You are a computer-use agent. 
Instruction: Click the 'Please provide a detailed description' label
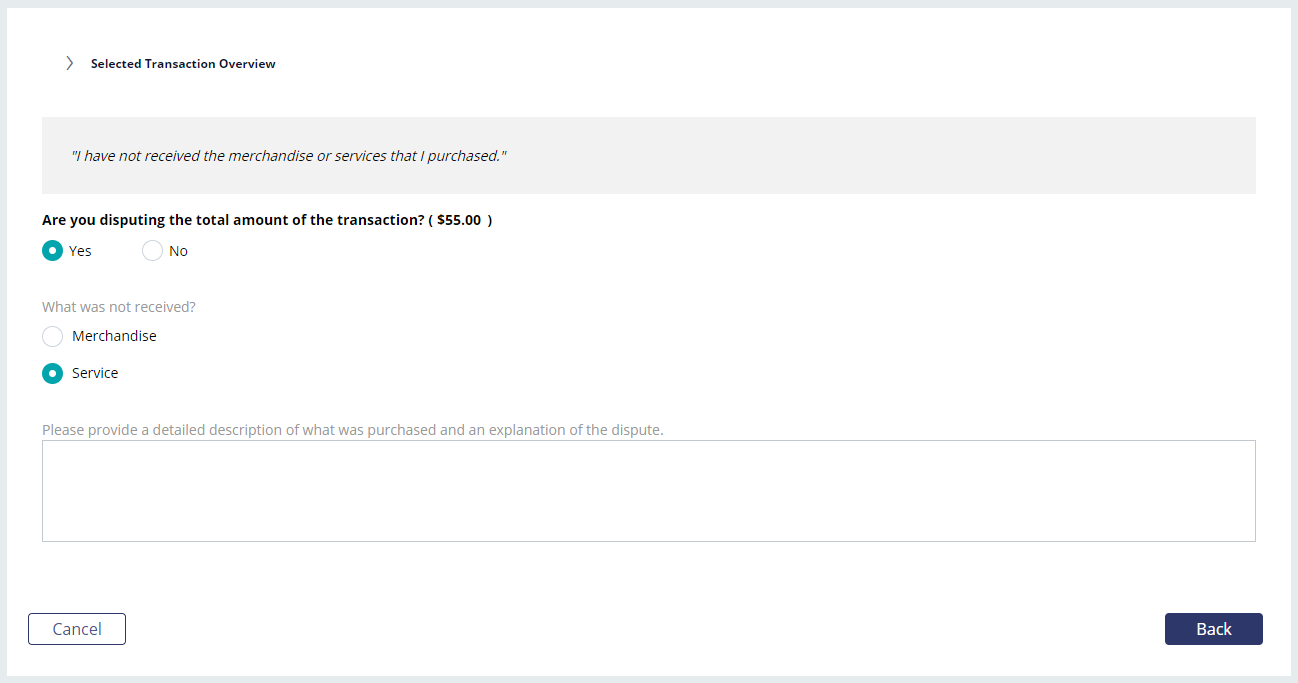tap(353, 430)
